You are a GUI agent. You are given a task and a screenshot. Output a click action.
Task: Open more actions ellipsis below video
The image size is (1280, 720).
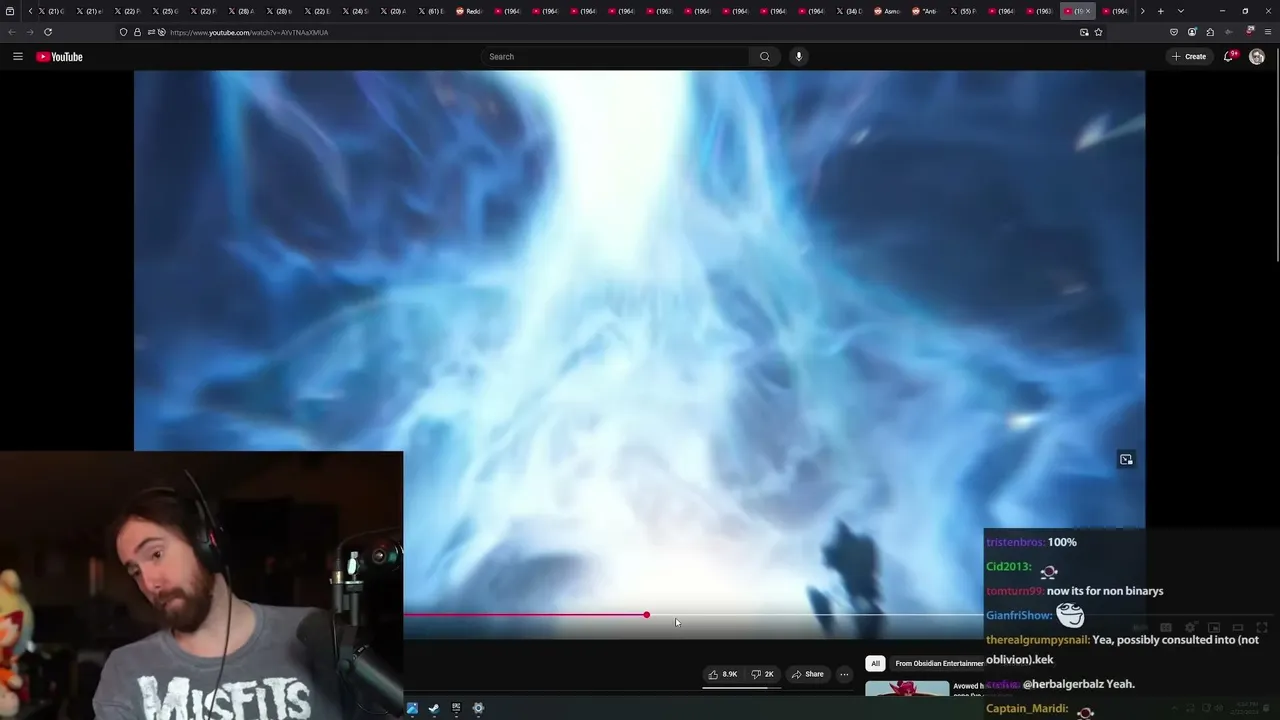tap(844, 674)
